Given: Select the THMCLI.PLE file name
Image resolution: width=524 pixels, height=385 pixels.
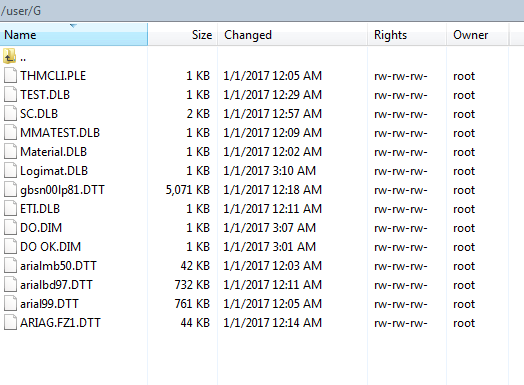Looking at the screenshot, I should coord(53,76).
